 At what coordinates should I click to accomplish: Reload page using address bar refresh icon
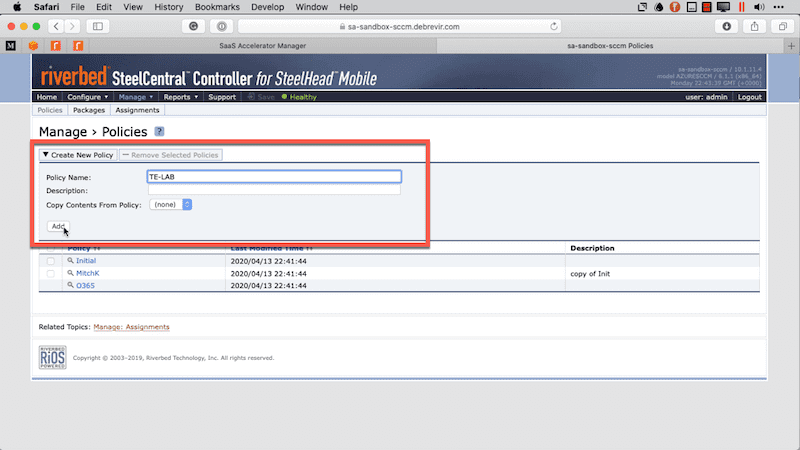tap(554, 27)
